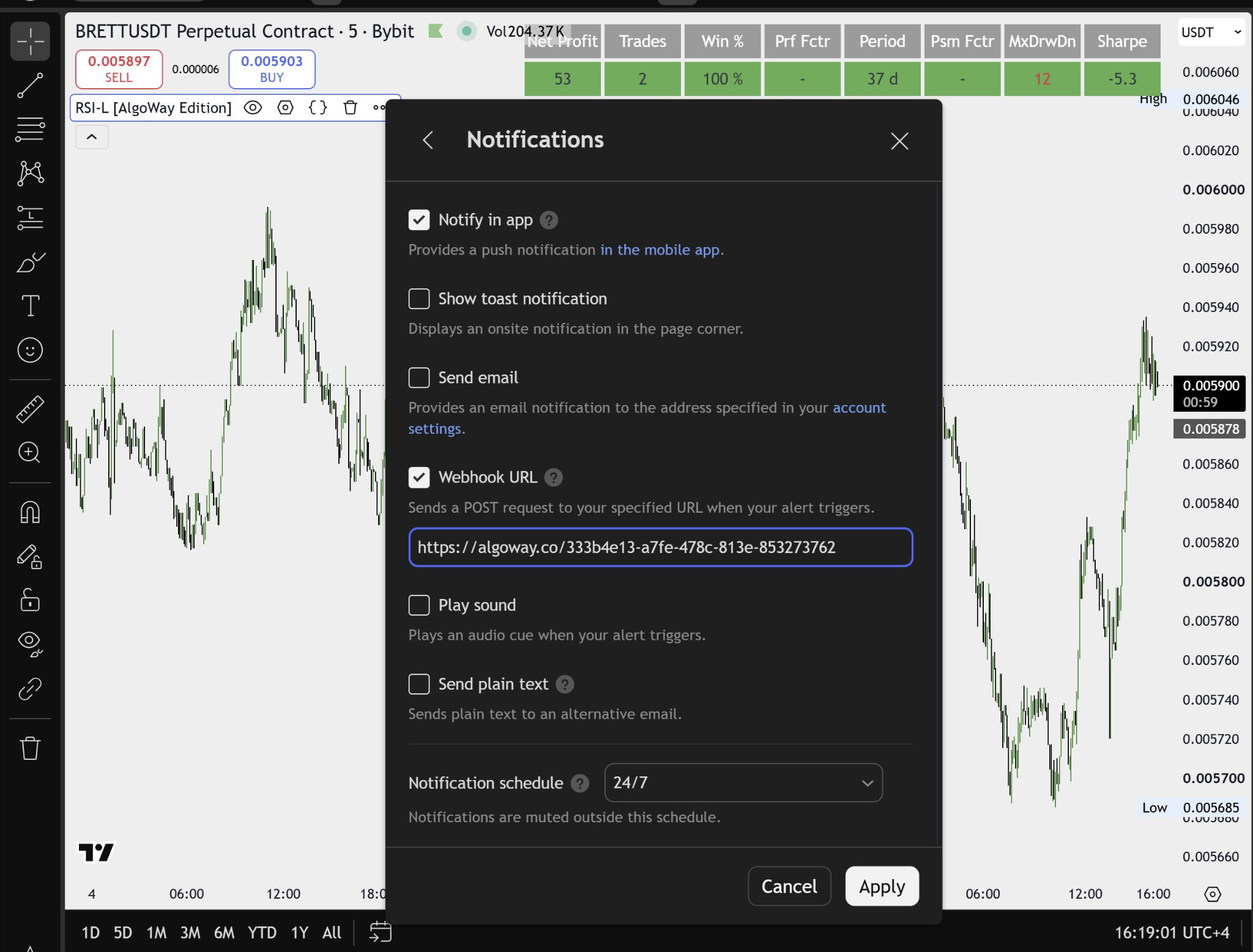The image size is (1253, 952).
Task: Close the Notifications dialog
Action: coord(899,141)
